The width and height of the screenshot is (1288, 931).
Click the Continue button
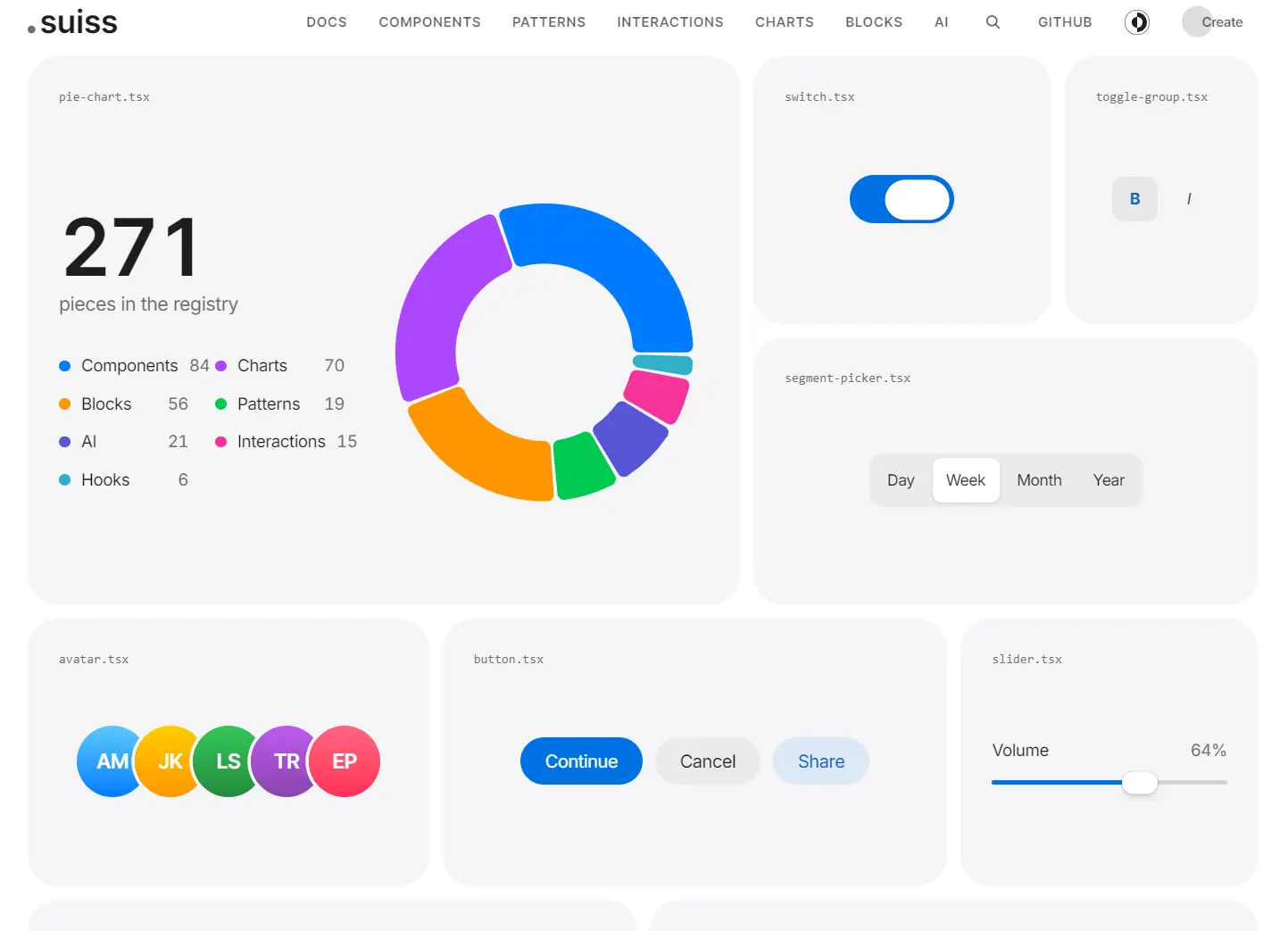581,761
